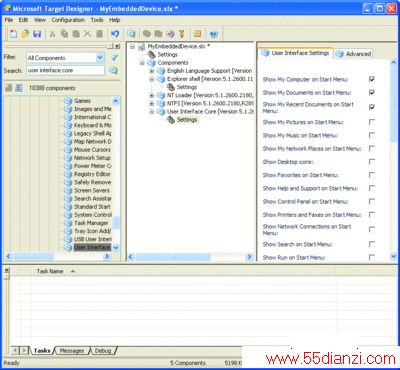Collapse the User Interface Core node
The width and height of the screenshot is (400, 370).
tap(152, 112)
